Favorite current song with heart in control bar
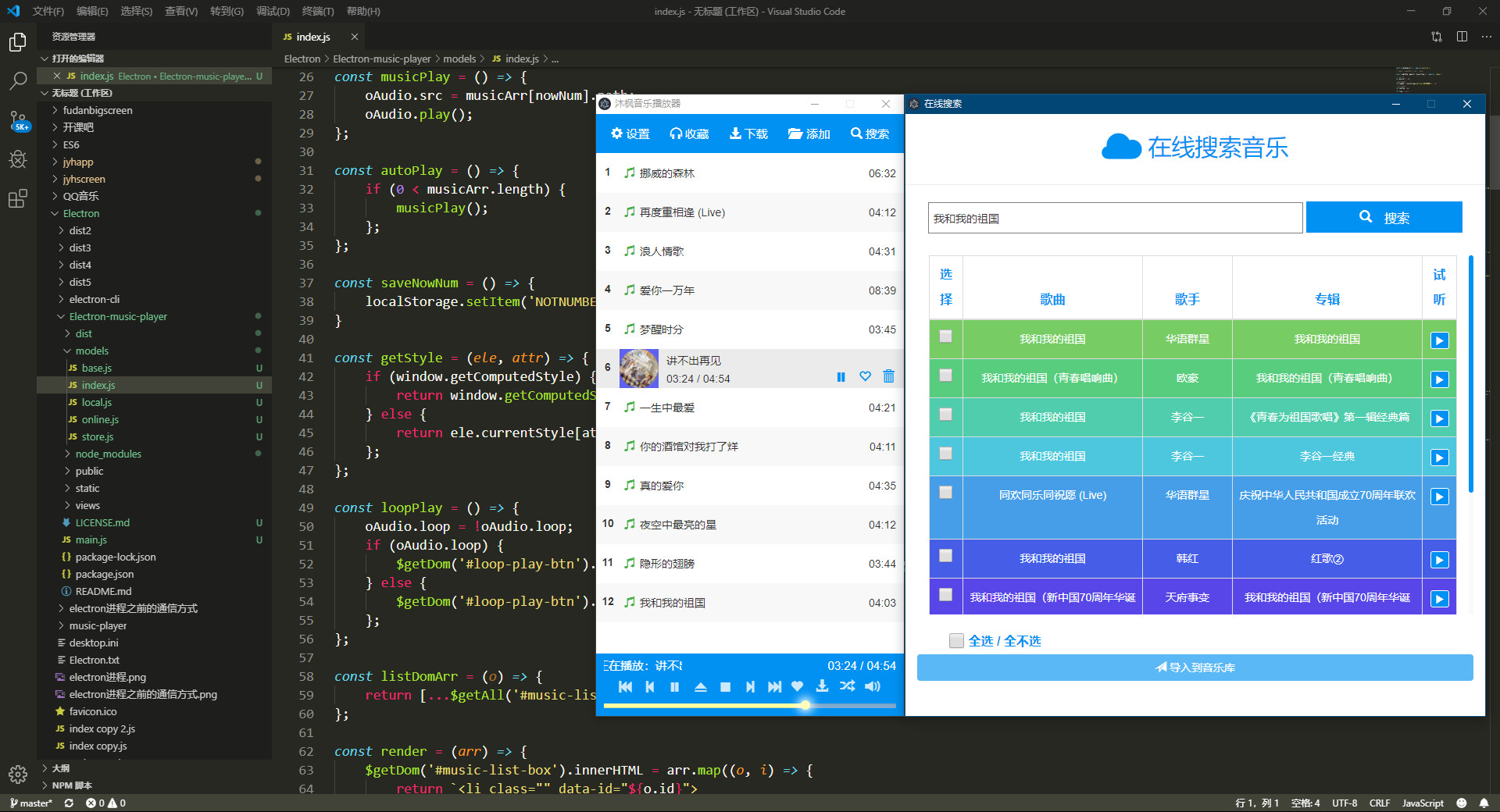The image size is (1500, 812). coord(797,686)
